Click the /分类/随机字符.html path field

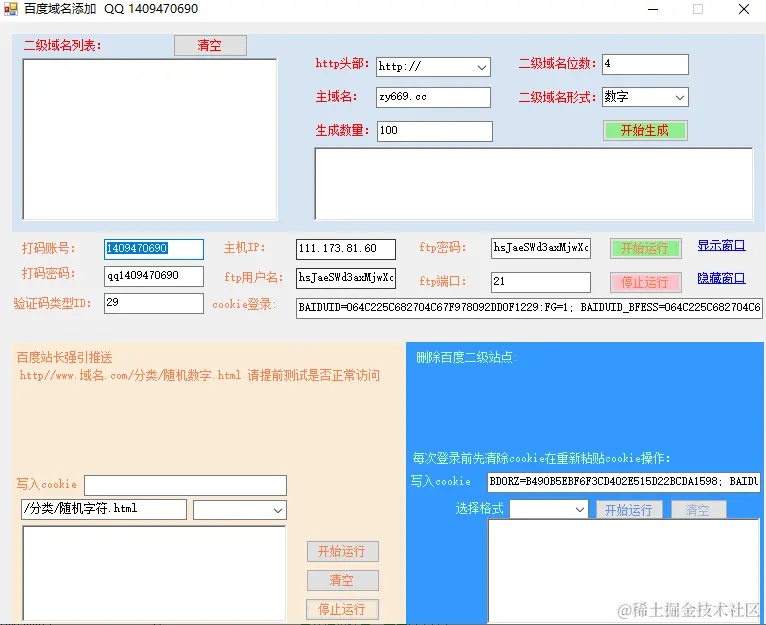pos(104,509)
